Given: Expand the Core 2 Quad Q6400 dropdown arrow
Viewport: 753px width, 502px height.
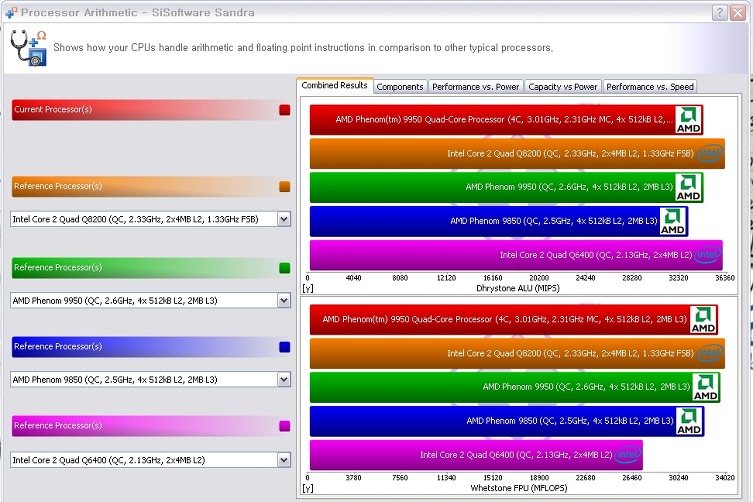Looking at the screenshot, I should [x=284, y=460].
